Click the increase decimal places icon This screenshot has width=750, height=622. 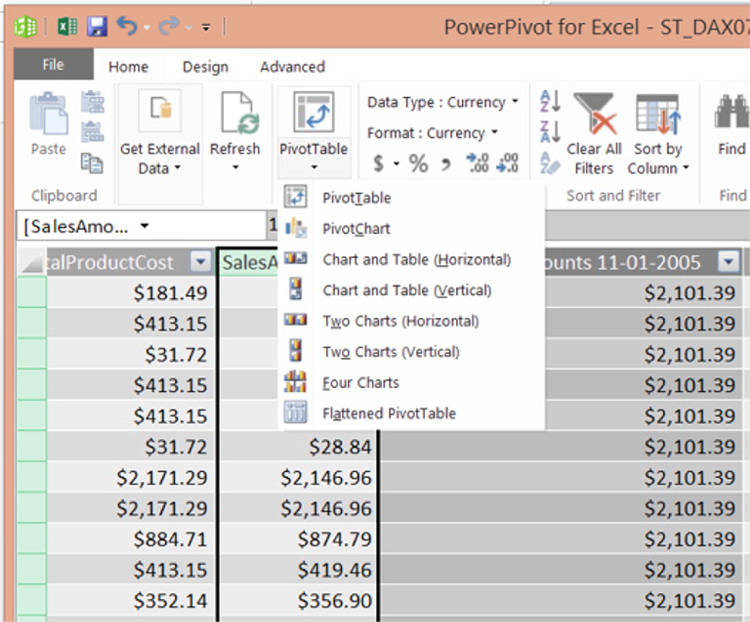tap(477, 163)
